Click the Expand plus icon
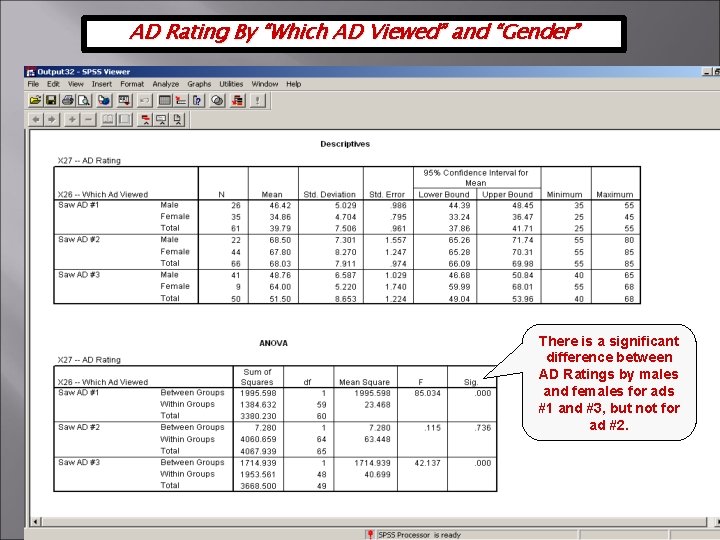Image resolution: width=720 pixels, height=540 pixels. (x=72, y=120)
